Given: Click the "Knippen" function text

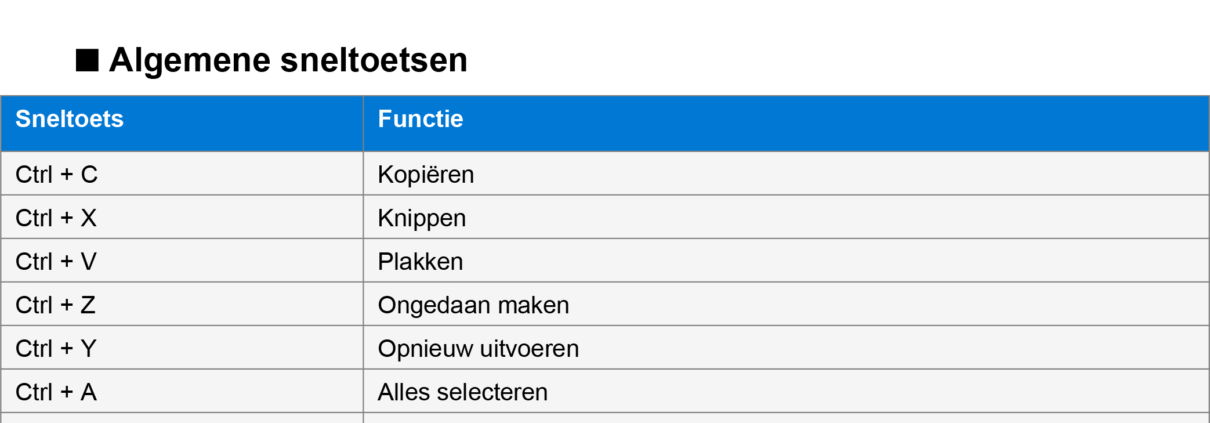Looking at the screenshot, I should [x=421, y=218].
